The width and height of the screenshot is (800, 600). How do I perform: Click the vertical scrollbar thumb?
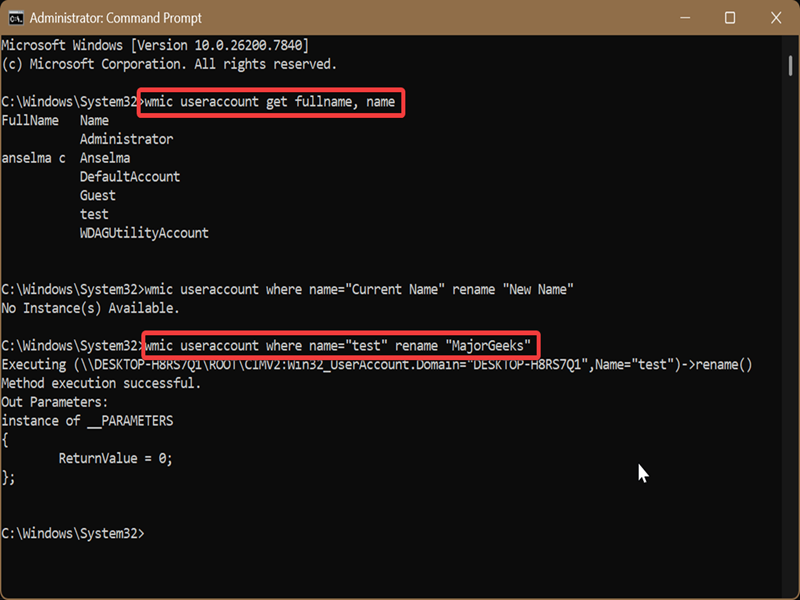790,65
